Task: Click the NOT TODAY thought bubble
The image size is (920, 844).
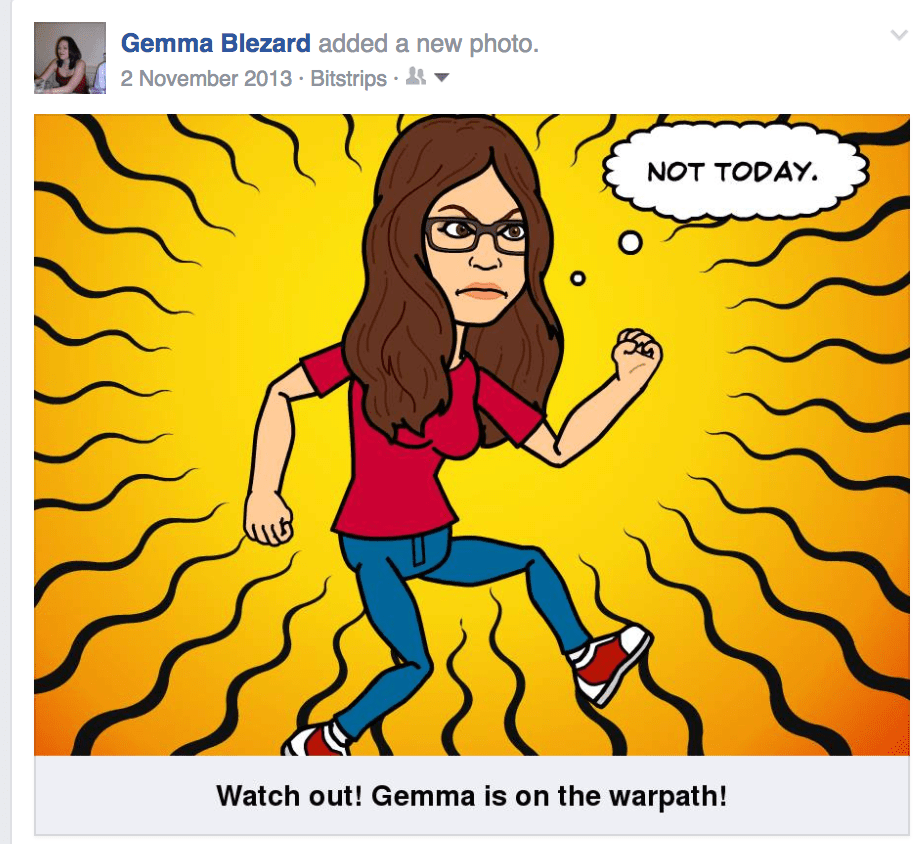Action: point(732,171)
